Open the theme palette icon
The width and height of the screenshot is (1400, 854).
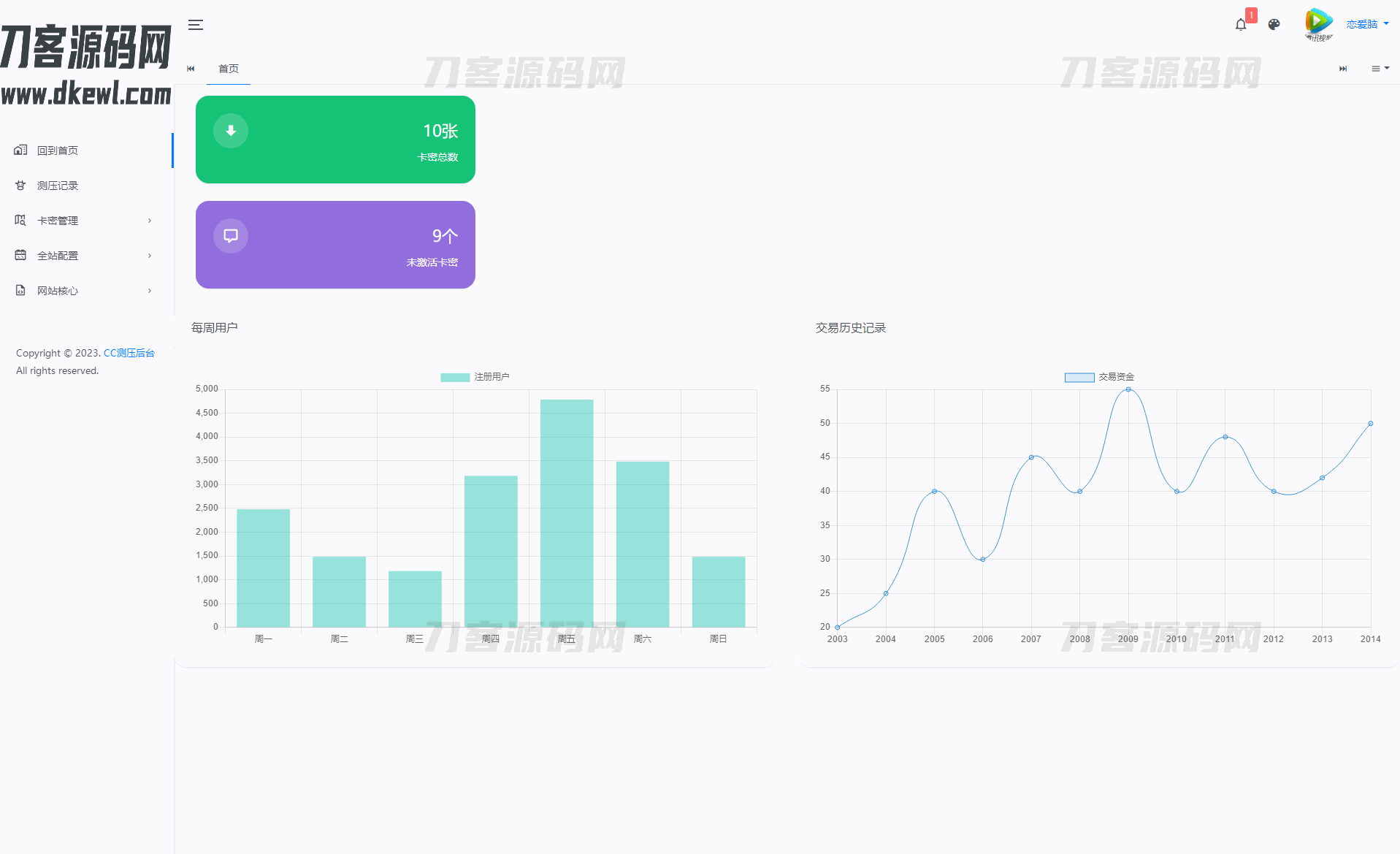tap(1274, 25)
